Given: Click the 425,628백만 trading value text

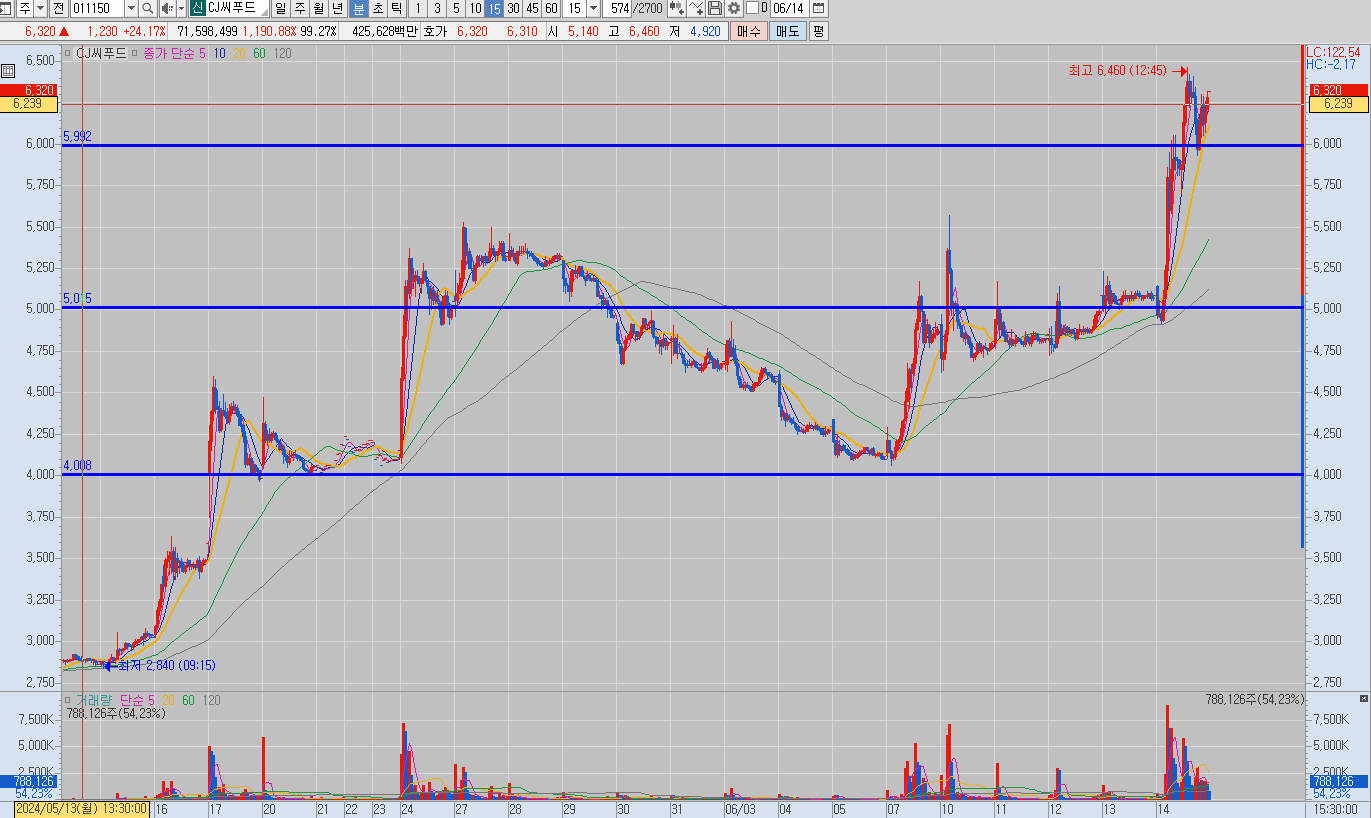Looking at the screenshot, I should 385,31.
